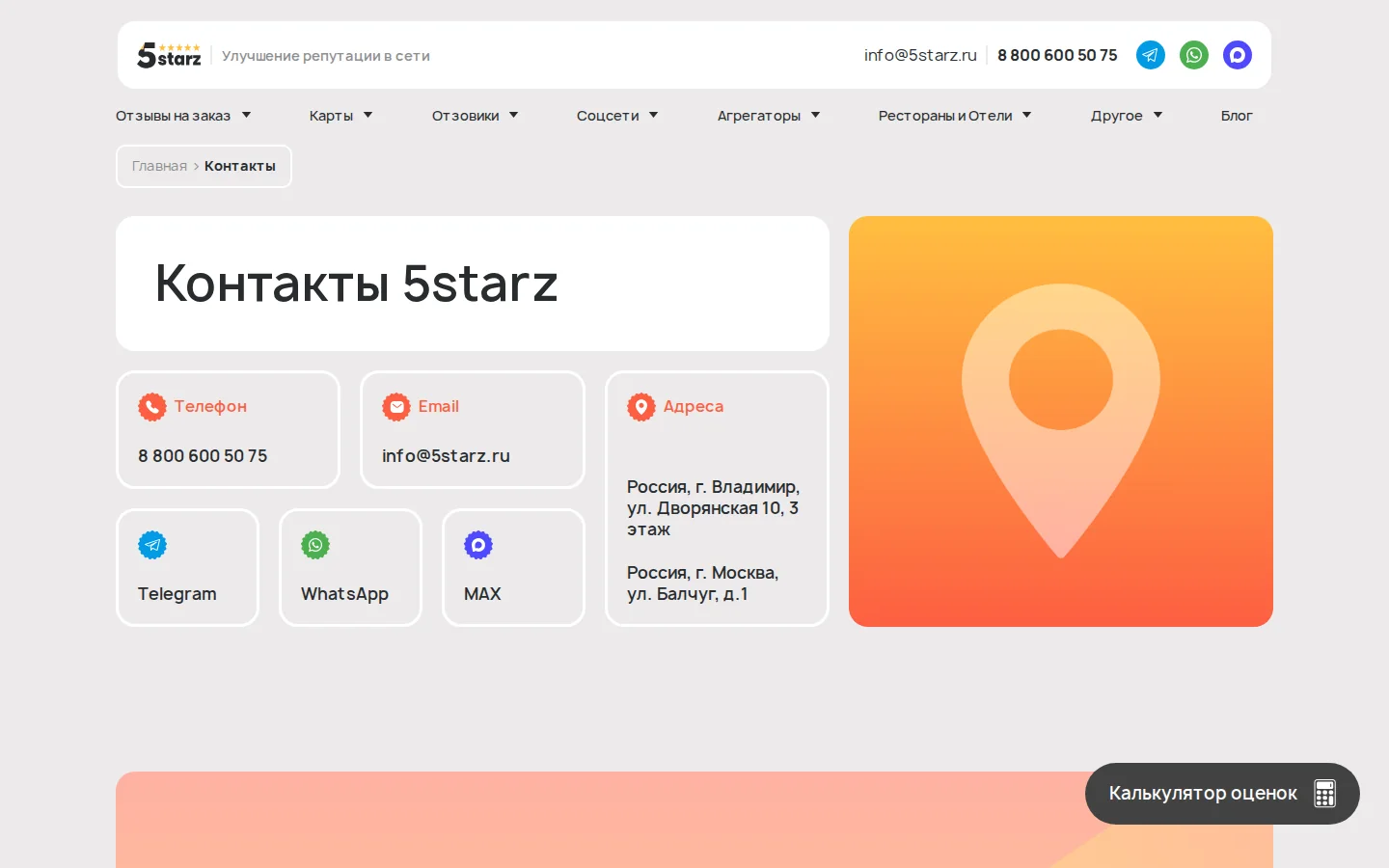Expand the Отзывы на заказ dropdown arrow
Viewport: 1389px width, 868px height.
pyautogui.click(x=246, y=115)
